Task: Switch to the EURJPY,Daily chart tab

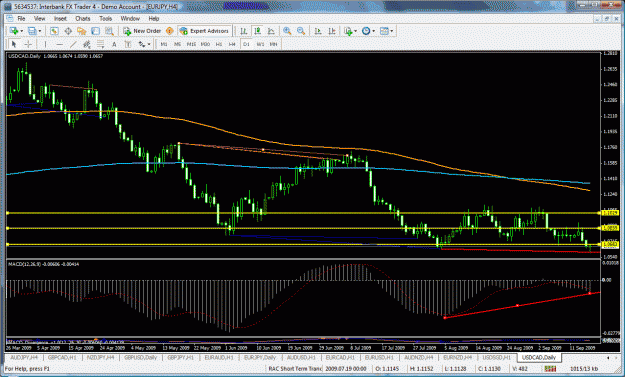Action: click(260, 357)
